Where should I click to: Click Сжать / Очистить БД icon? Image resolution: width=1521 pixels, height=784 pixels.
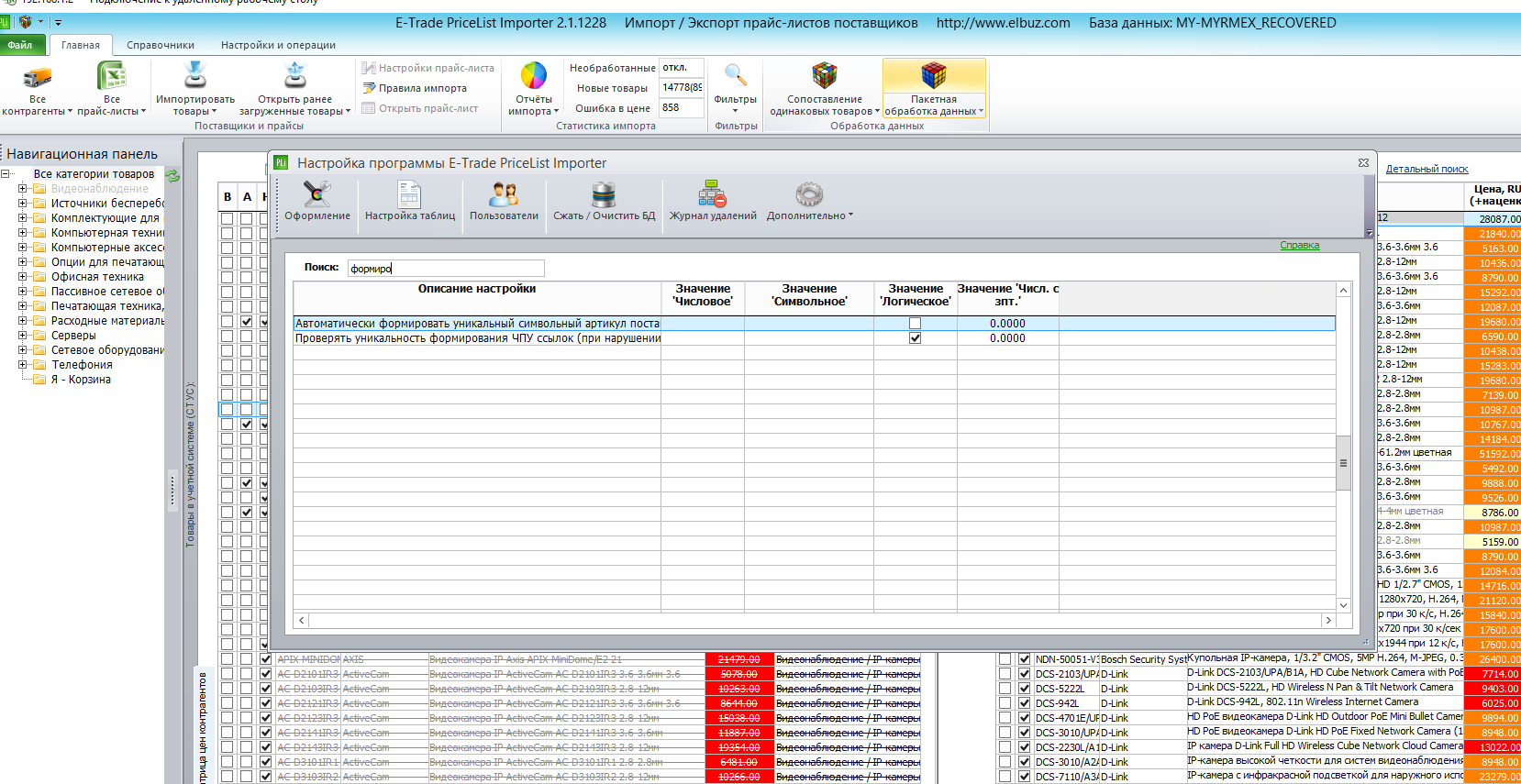pyautogui.click(x=604, y=202)
